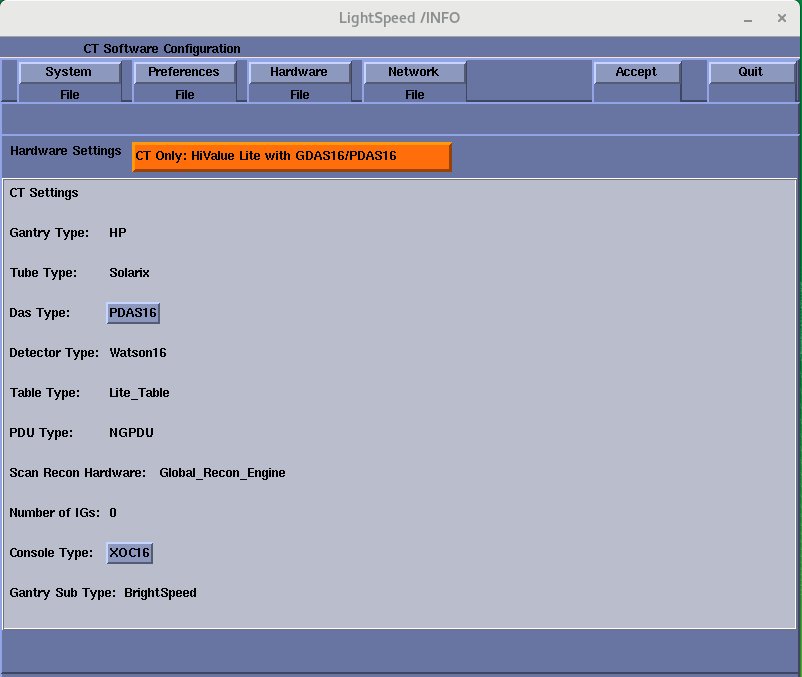Viewport: 802px width, 677px height.
Task: Open the System configuration menu
Action: click(69, 72)
